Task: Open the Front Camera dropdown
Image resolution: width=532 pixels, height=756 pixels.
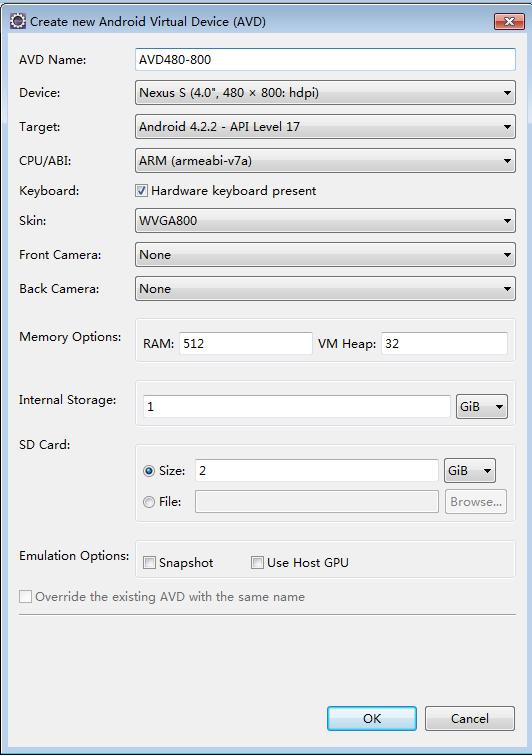Action: point(325,255)
